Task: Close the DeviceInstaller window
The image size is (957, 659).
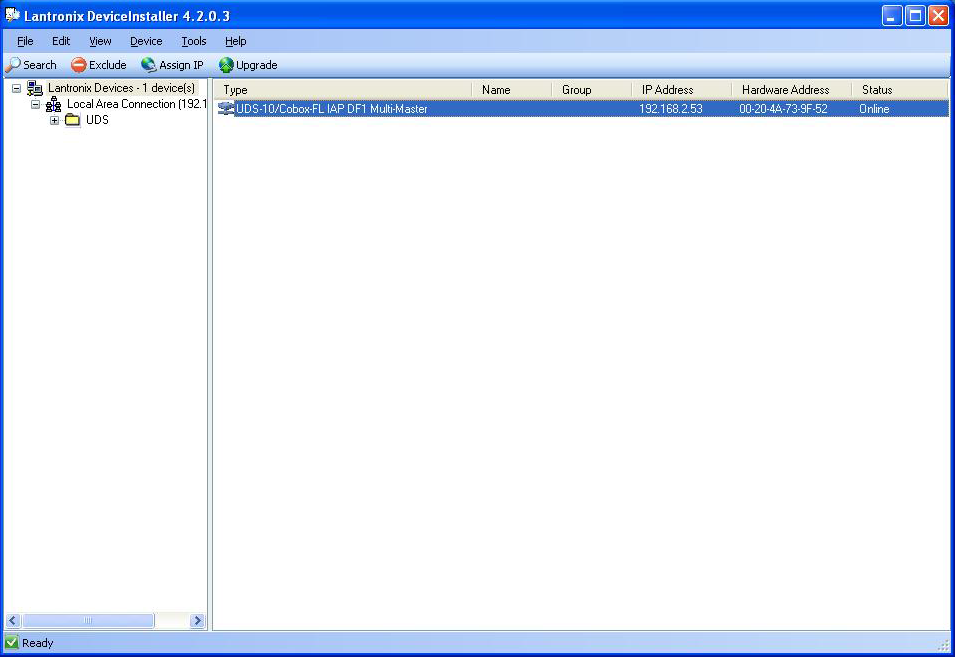Action: [938, 16]
